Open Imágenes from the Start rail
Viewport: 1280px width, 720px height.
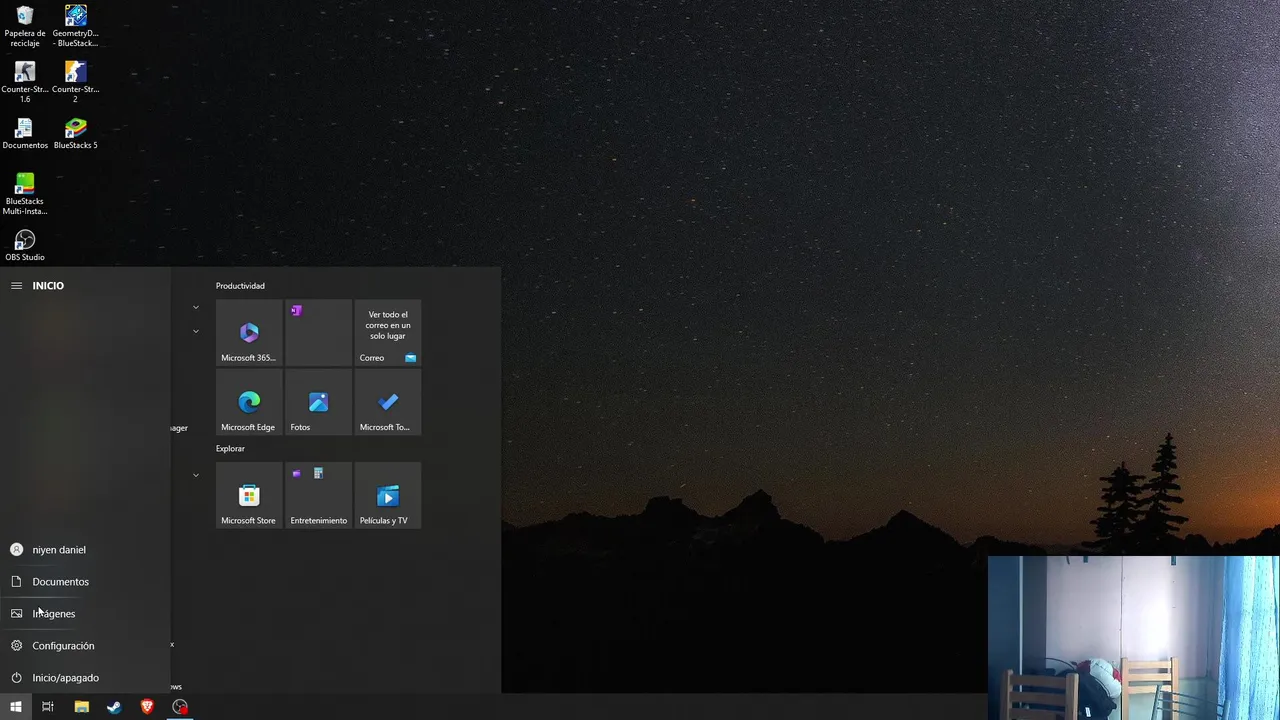pos(85,614)
